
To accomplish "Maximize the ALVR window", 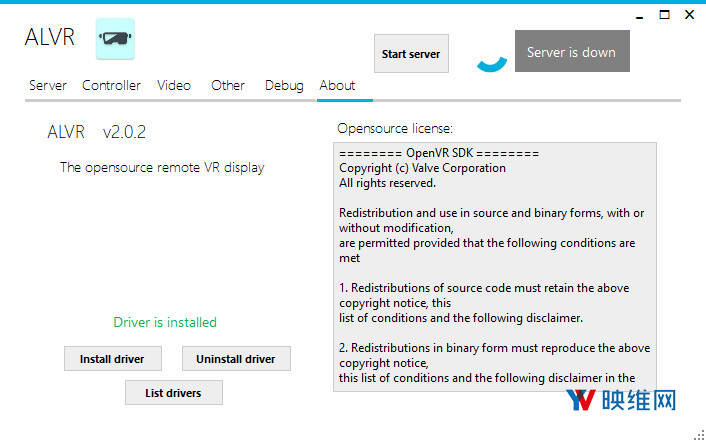I will [665, 15].
